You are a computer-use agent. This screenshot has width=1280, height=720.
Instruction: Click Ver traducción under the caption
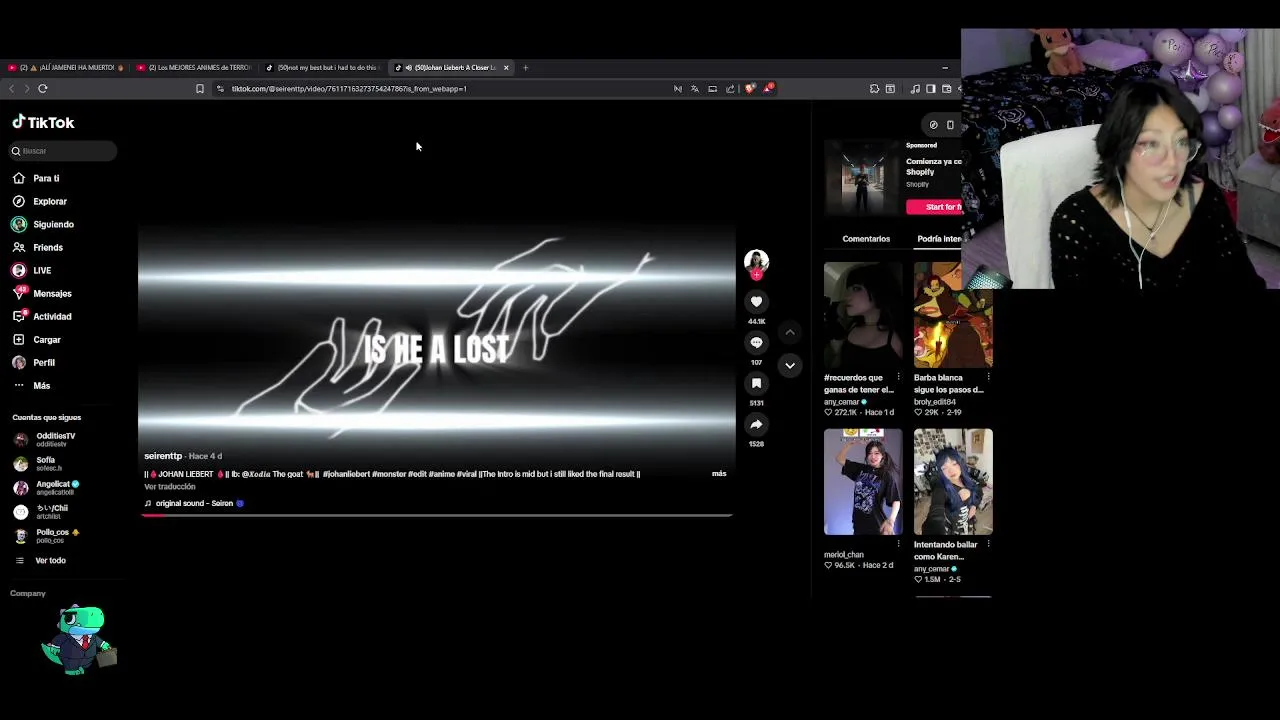click(x=170, y=486)
